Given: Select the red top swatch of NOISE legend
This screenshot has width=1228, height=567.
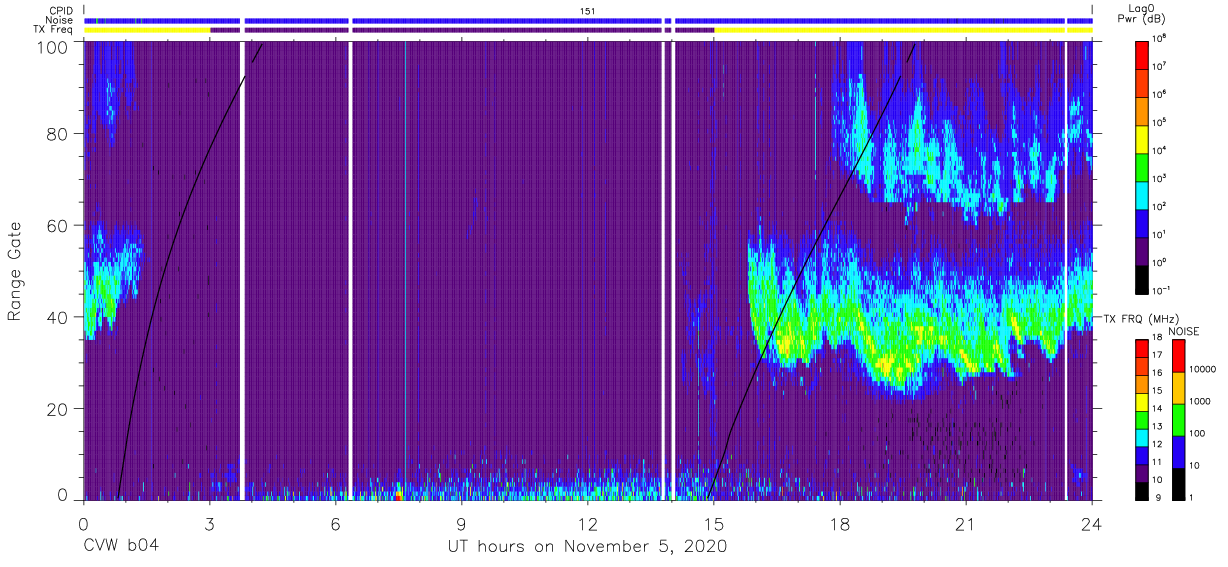Looking at the screenshot, I should [x=1178, y=356].
